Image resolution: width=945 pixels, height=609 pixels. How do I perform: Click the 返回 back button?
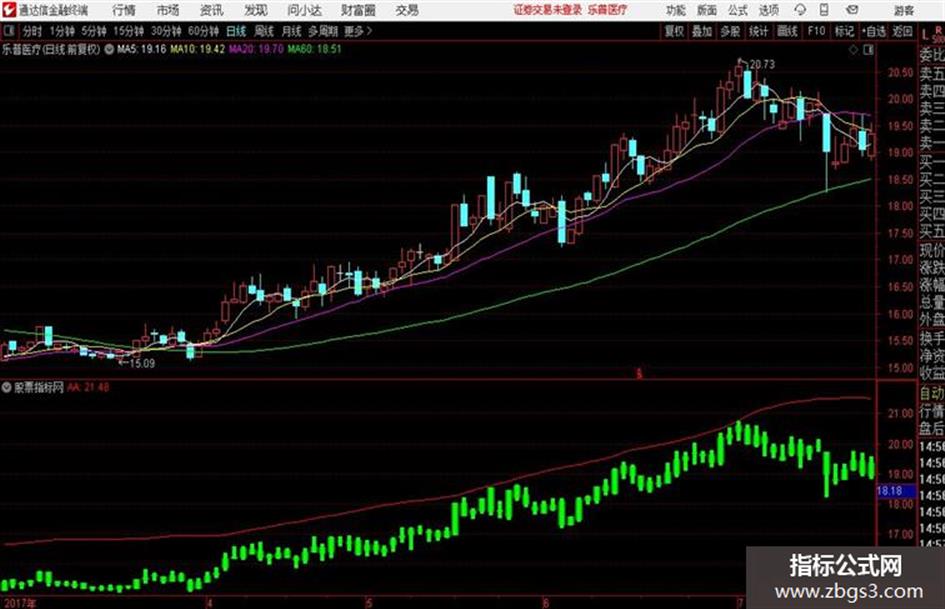(x=902, y=31)
